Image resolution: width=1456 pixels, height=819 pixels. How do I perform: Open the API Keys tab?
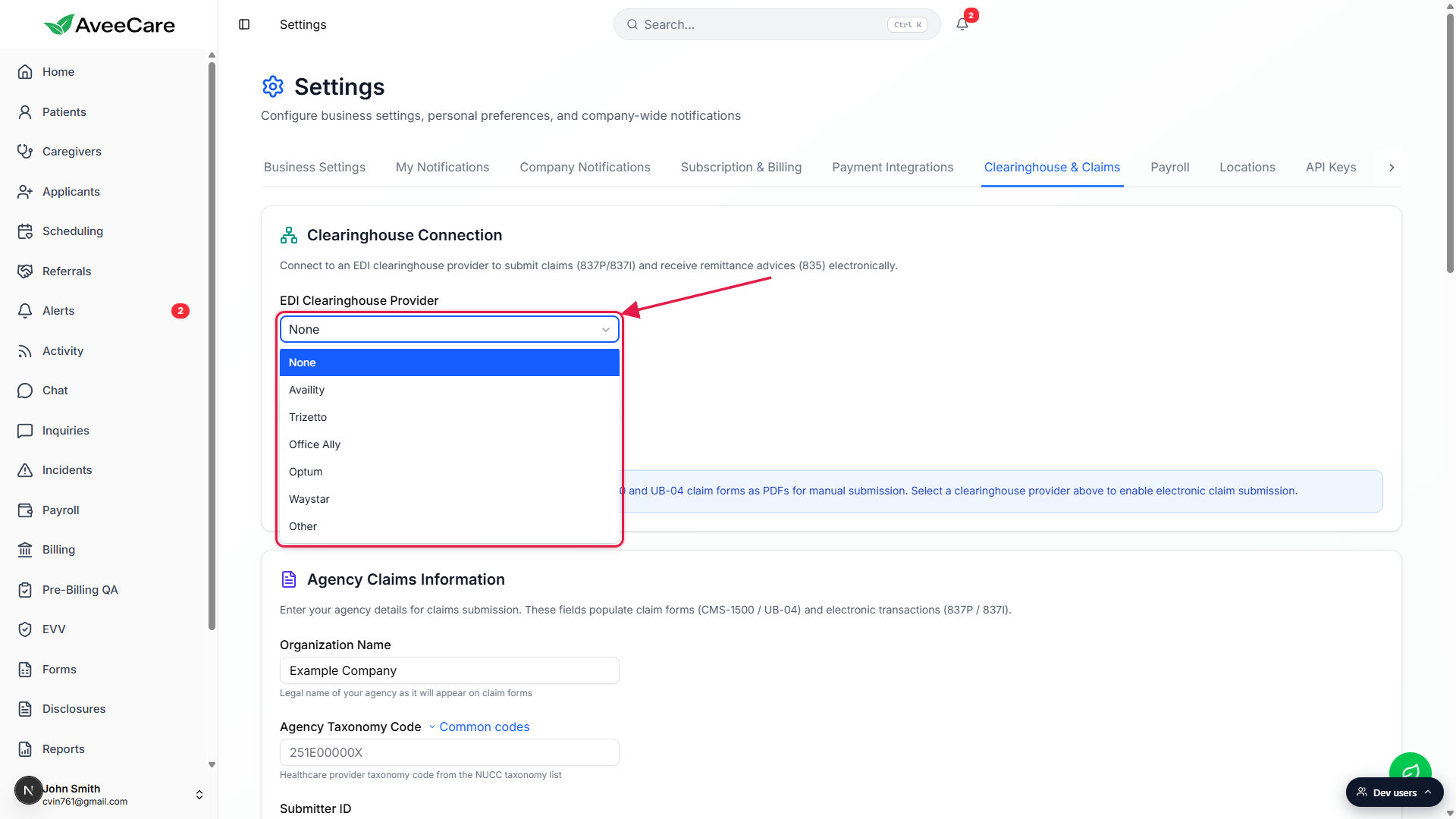(x=1331, y=167)
